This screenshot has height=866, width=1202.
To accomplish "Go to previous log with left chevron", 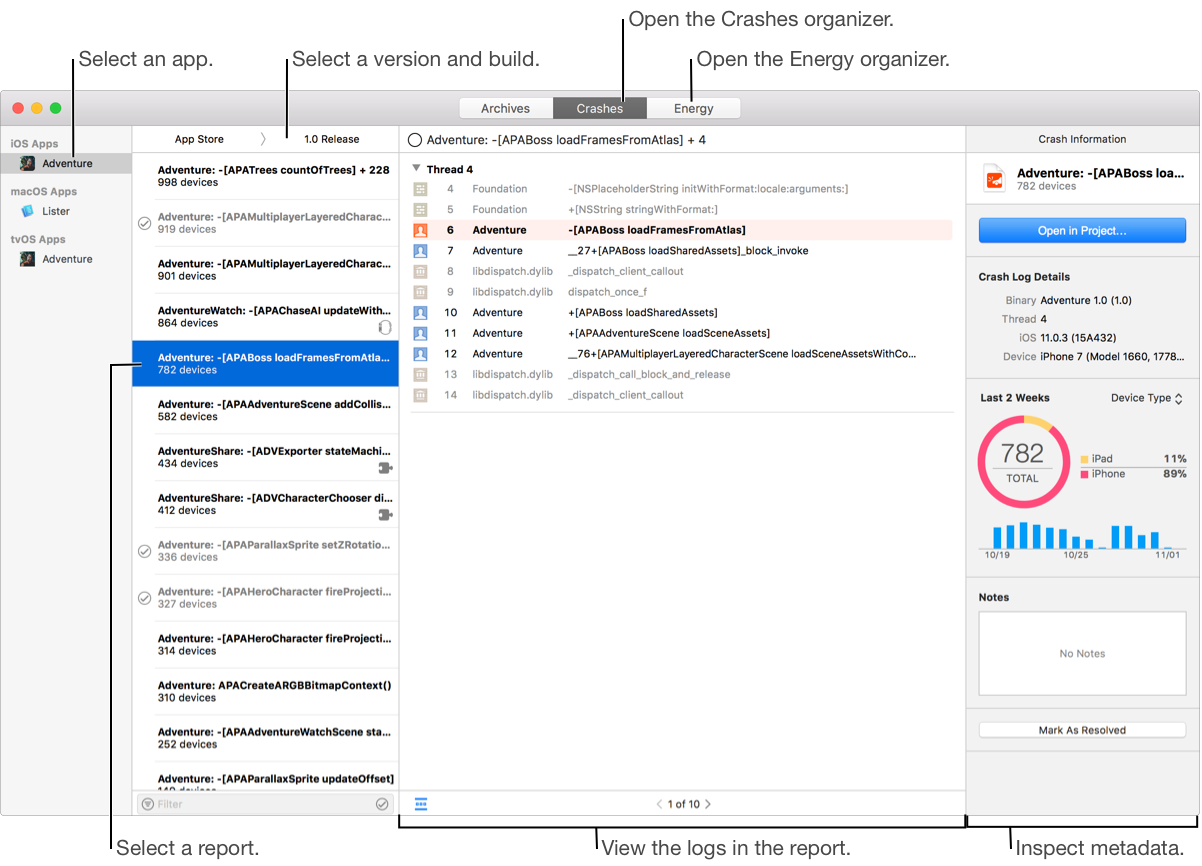I will [659, 804].
